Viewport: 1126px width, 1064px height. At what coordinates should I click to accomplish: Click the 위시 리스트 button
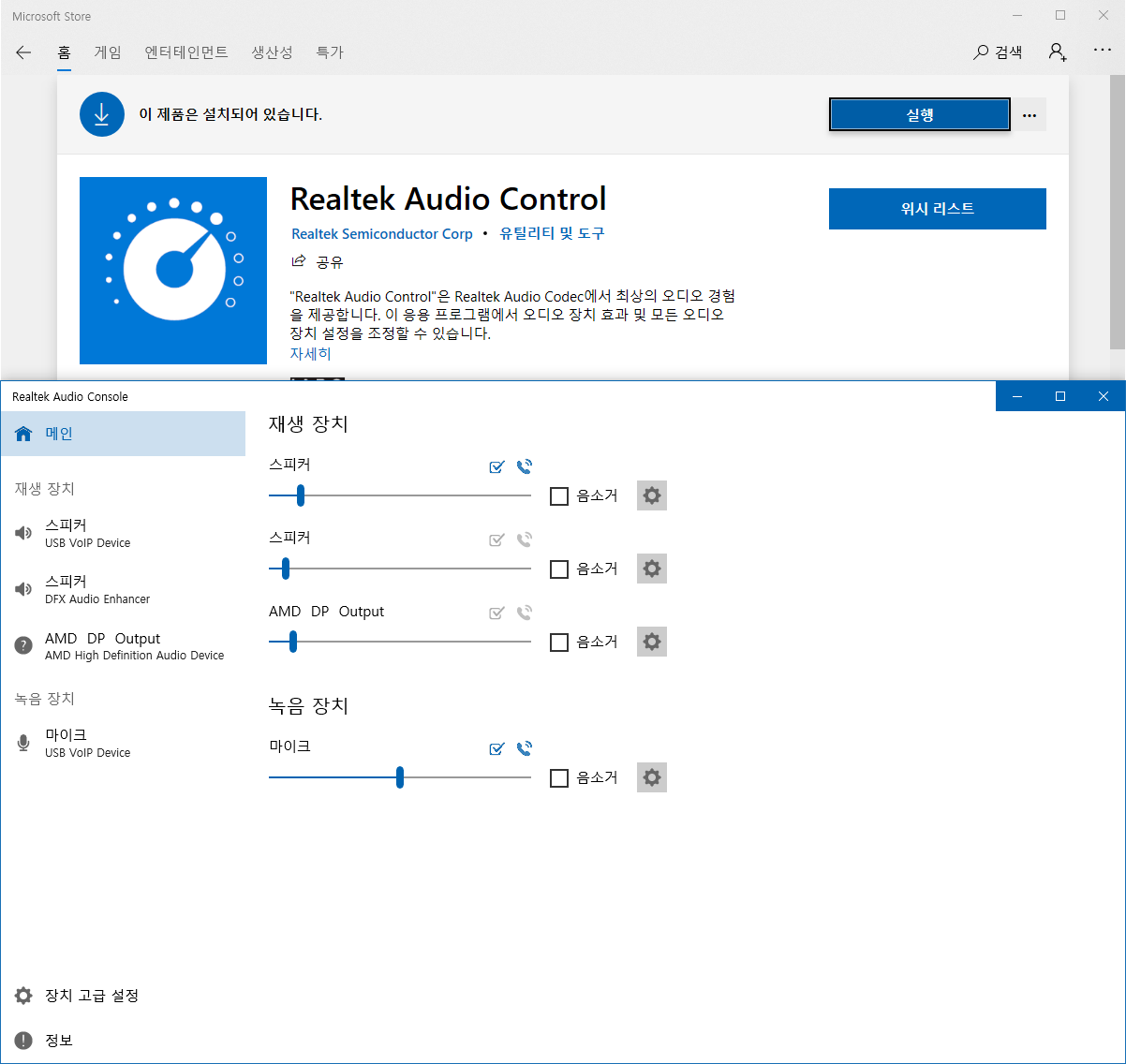click(938, 209)
